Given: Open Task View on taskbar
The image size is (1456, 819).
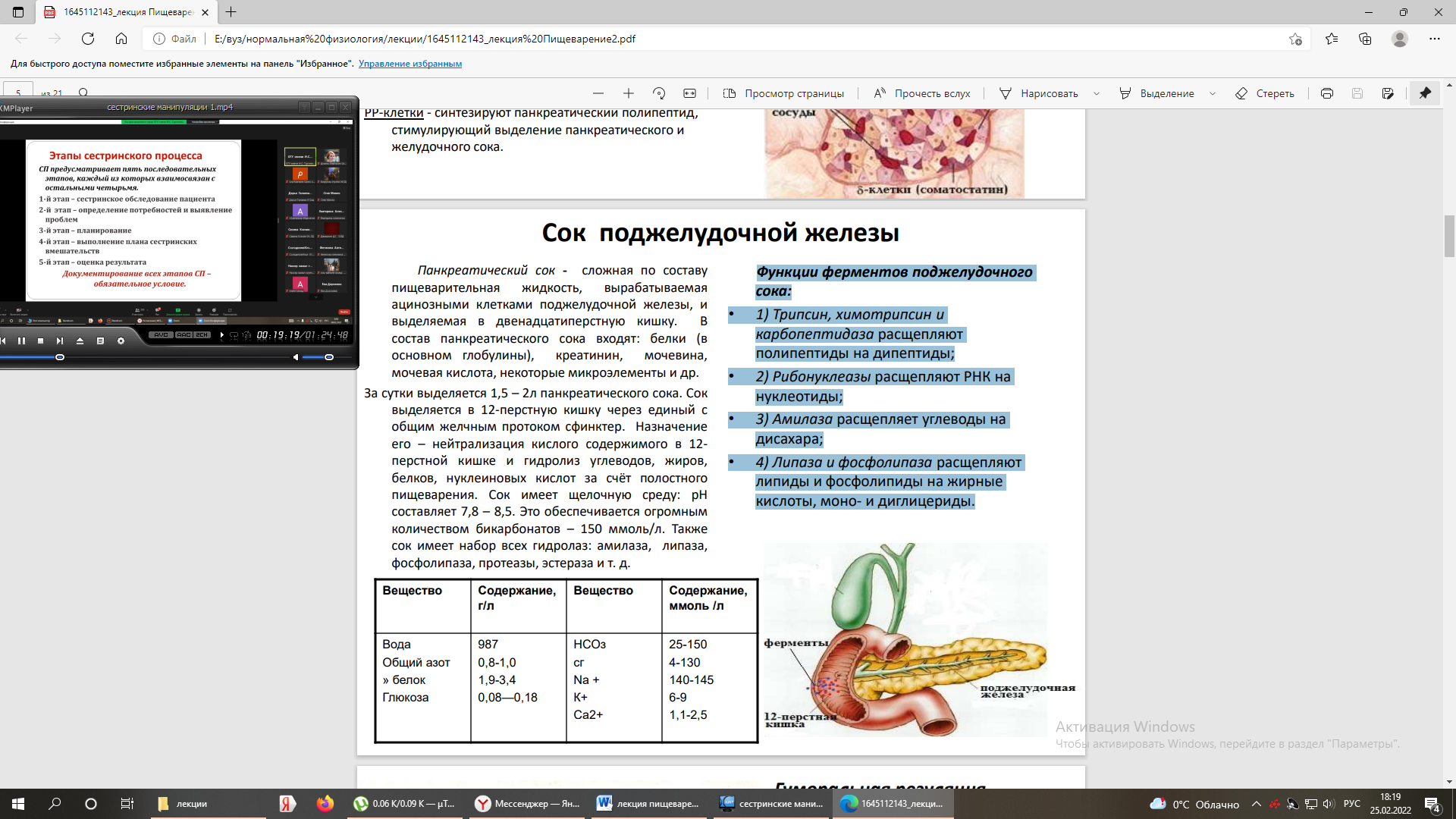Looking at the screenshot, I should [127, 804].
